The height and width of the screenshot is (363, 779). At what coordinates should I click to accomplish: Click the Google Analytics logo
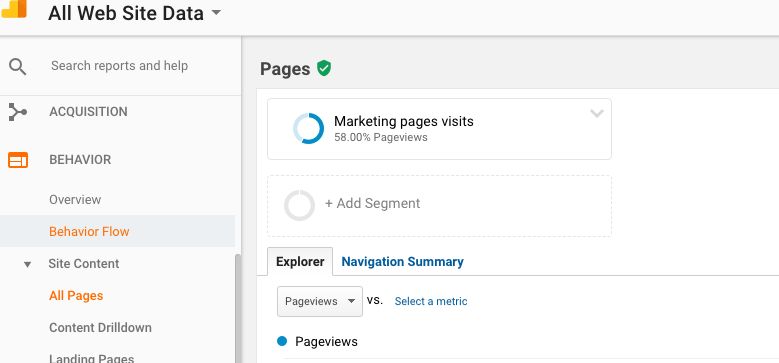(x=14, y=8)
